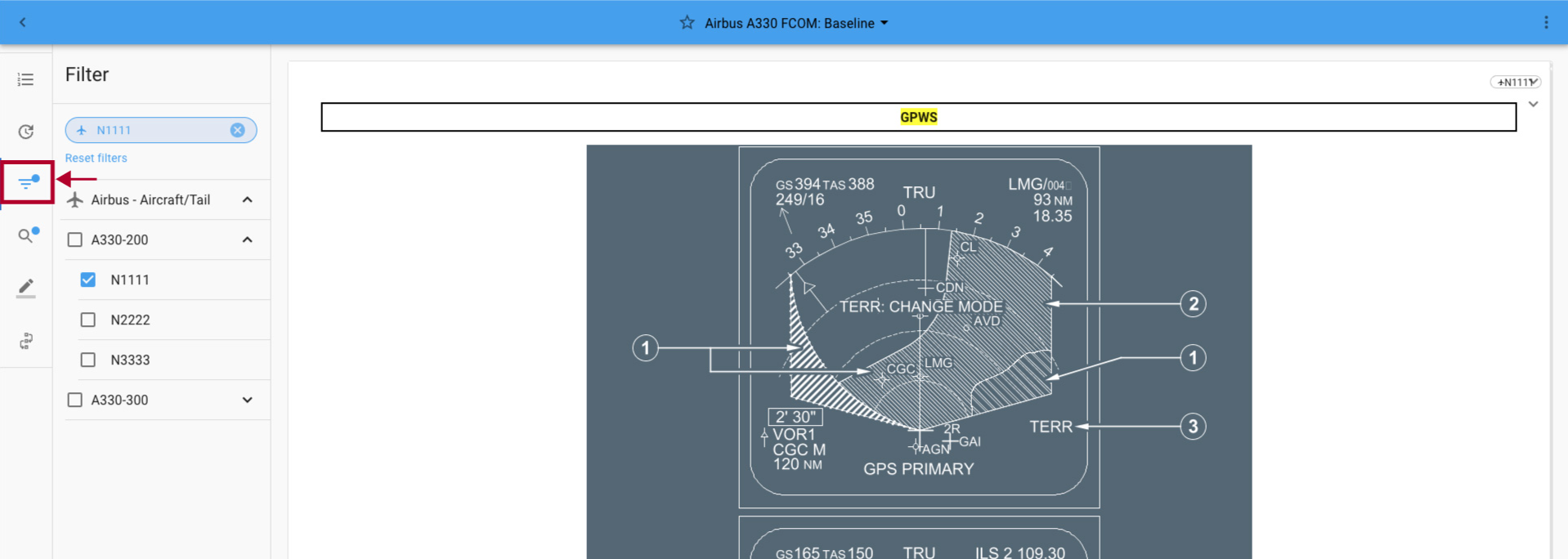Expand the A330-300 group
Screen dimensions: 1568x559
[247, 400]
